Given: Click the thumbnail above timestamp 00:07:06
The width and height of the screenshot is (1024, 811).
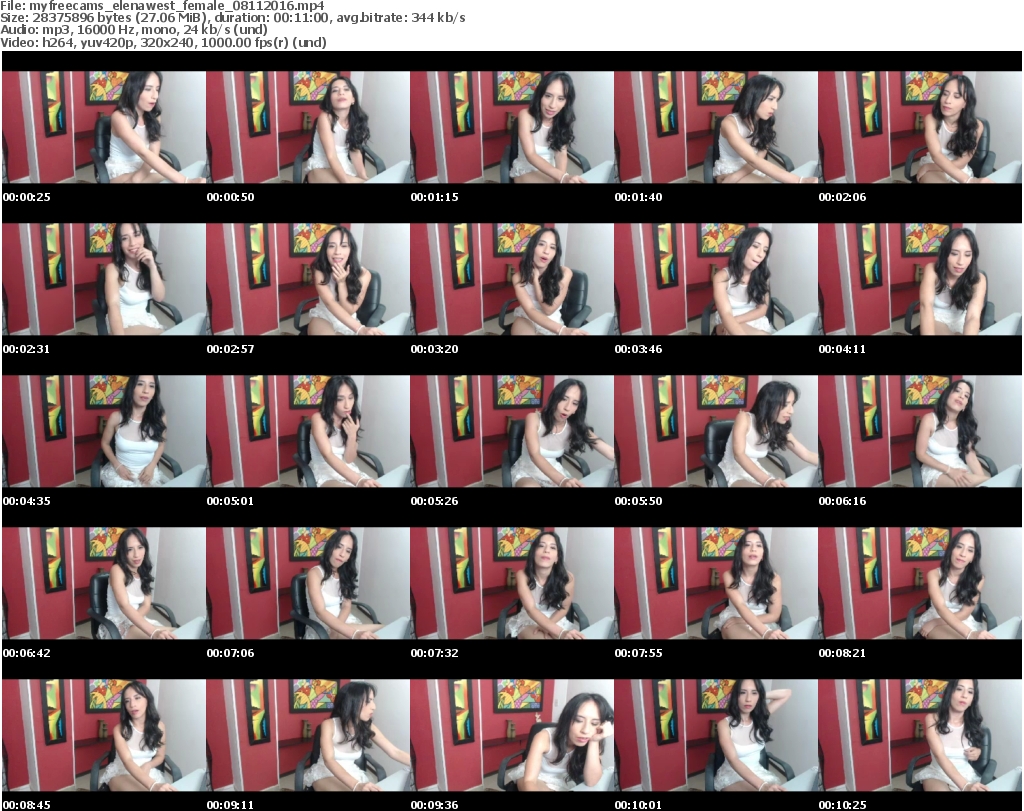Looking at the screenshot, I should pos(308,583).
